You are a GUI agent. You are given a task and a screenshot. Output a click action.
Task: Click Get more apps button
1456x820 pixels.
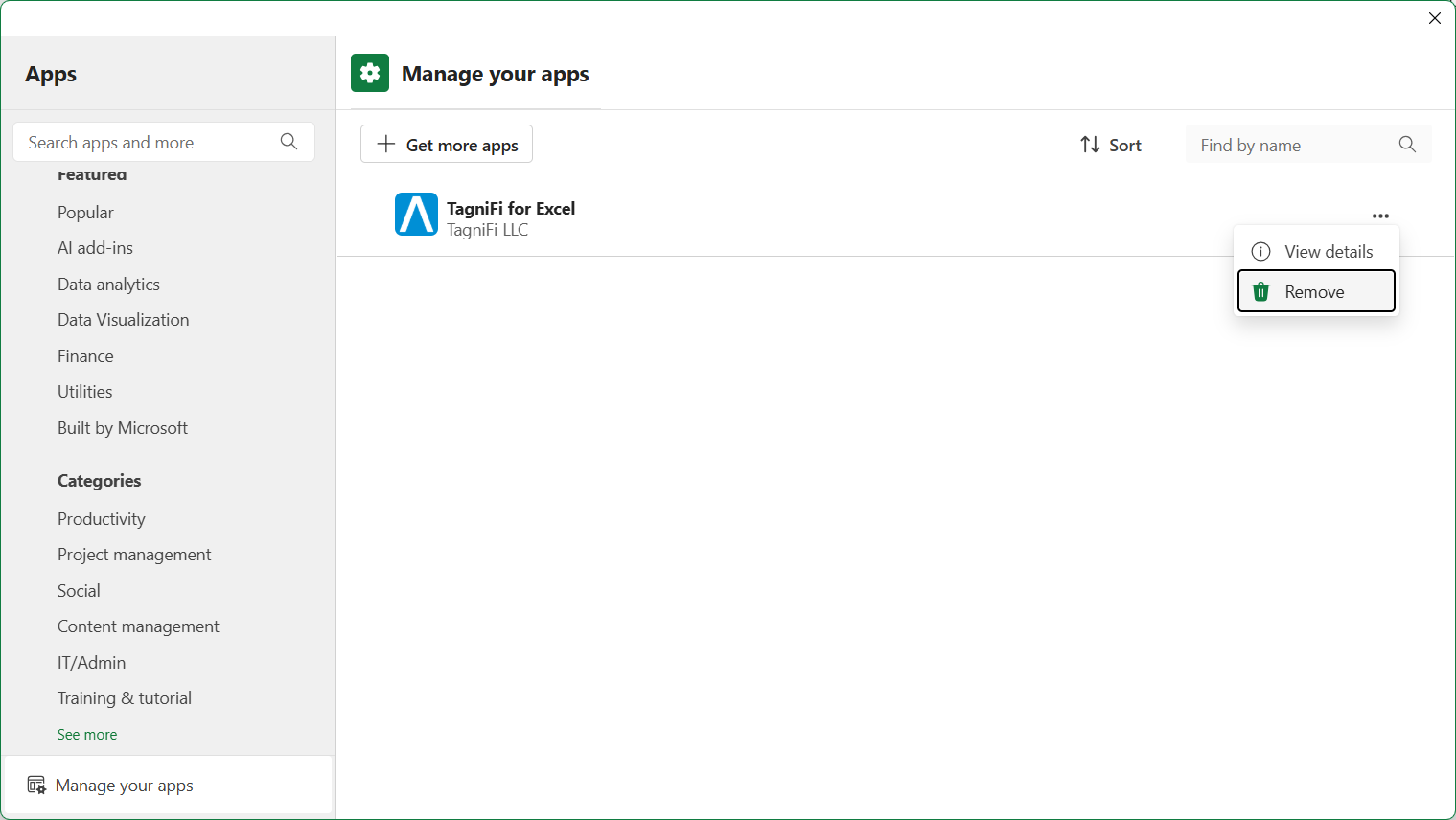click(x=447, y=145)
